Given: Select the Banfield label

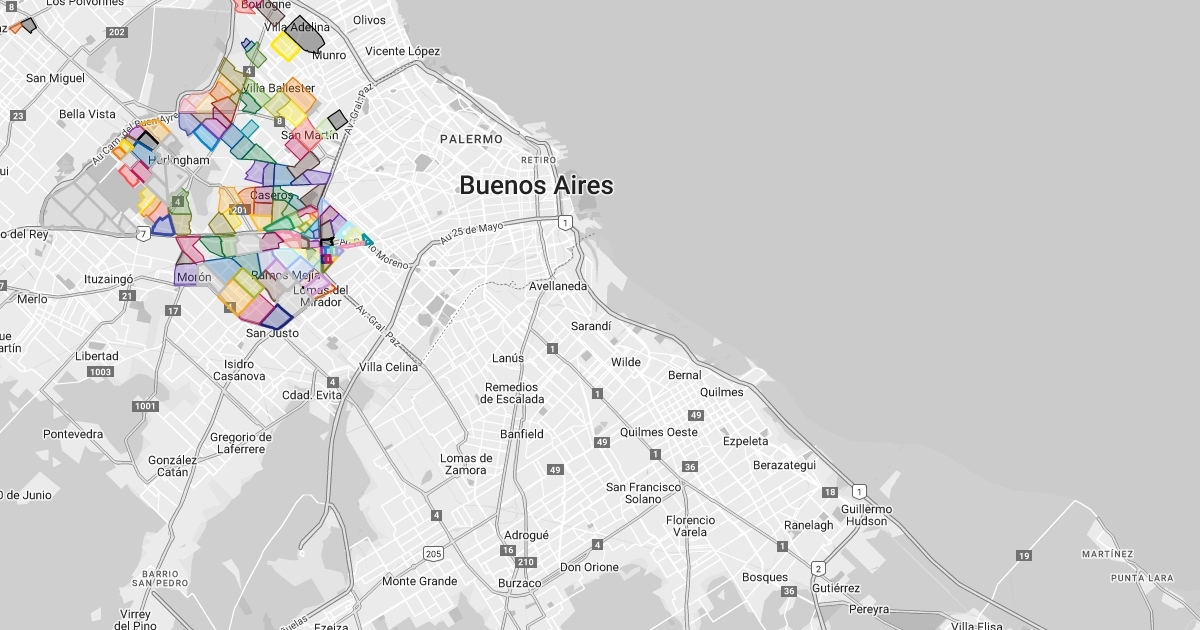Looking at the screenshot, I should coord(522,434).
